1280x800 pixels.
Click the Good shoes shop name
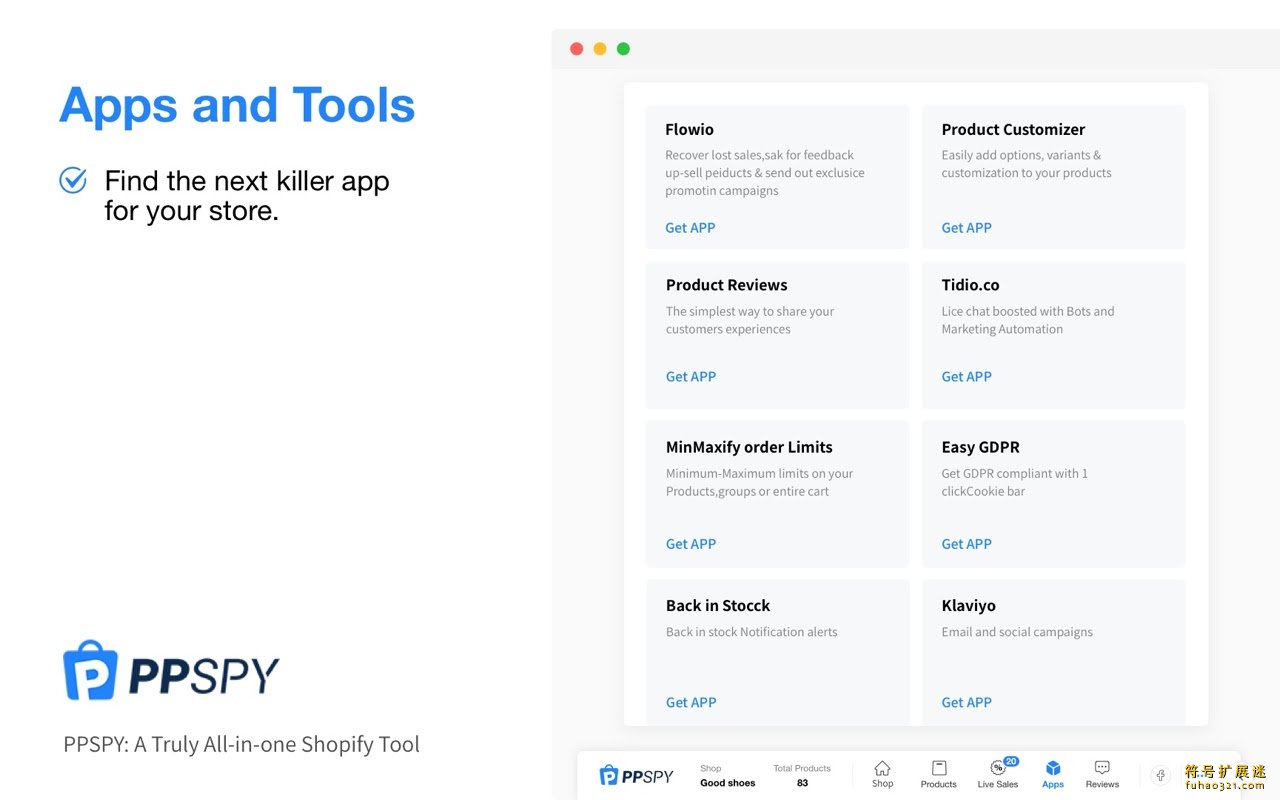[x=728, y=783]
